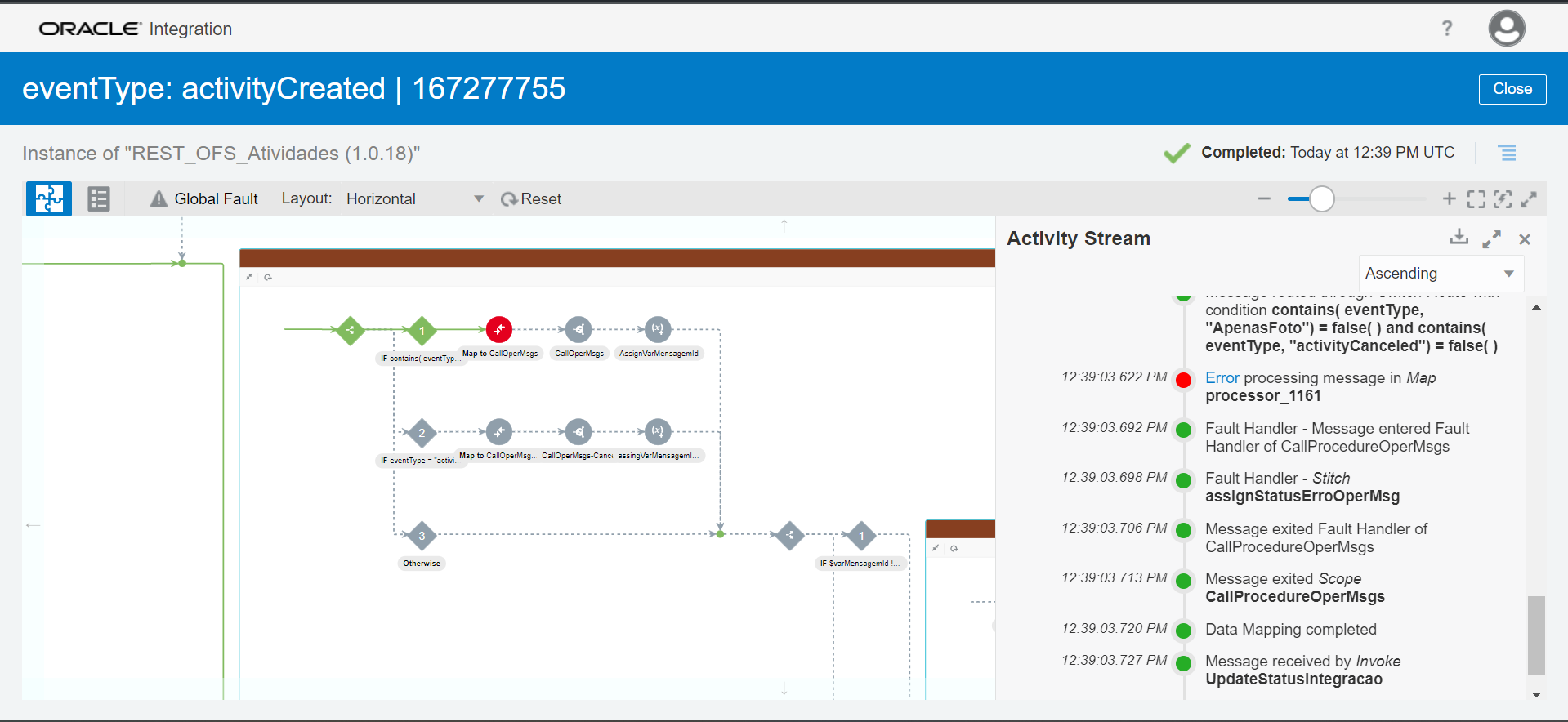Click the Error link in activity stream
The width and height of the screenshot is (1568, 722).
coord(1222,378)
